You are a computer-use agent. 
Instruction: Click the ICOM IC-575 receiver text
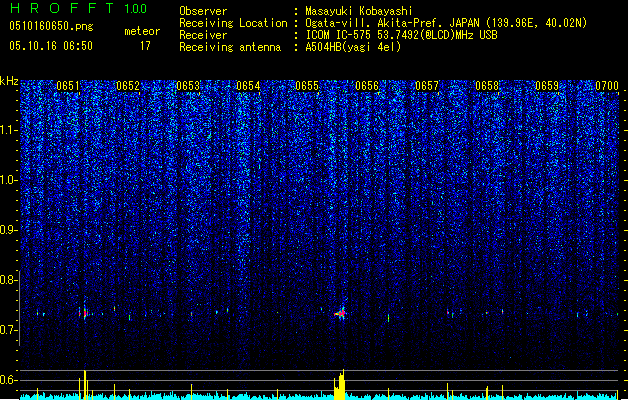point(401,35)
